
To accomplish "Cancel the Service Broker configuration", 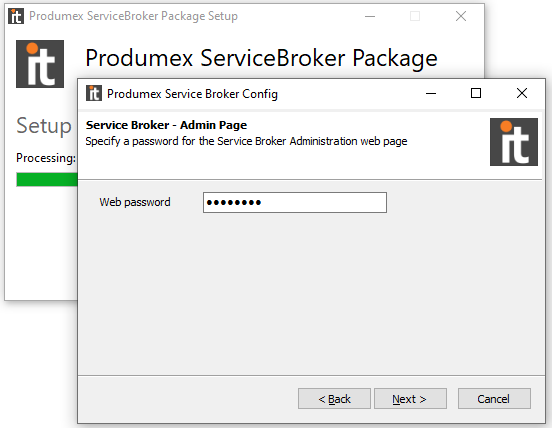I will coord(494,399).
